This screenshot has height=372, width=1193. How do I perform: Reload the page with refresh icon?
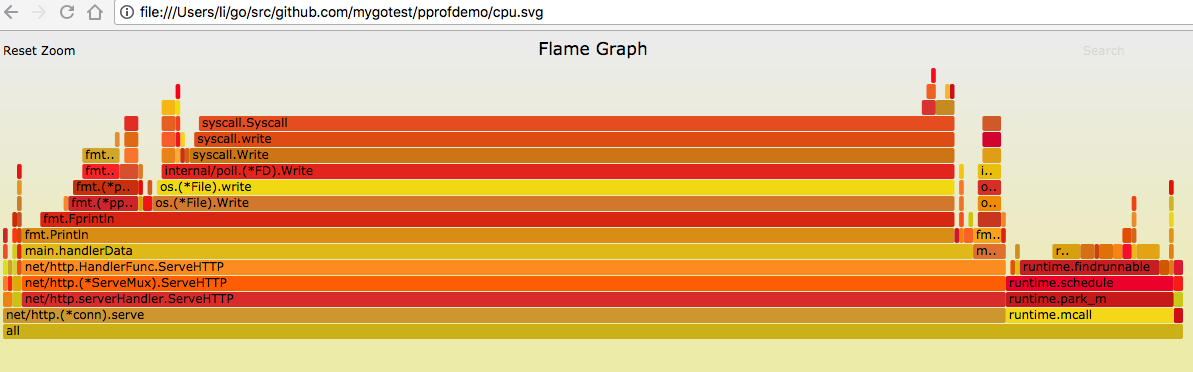pyautogui.click(x=66, y=12)
